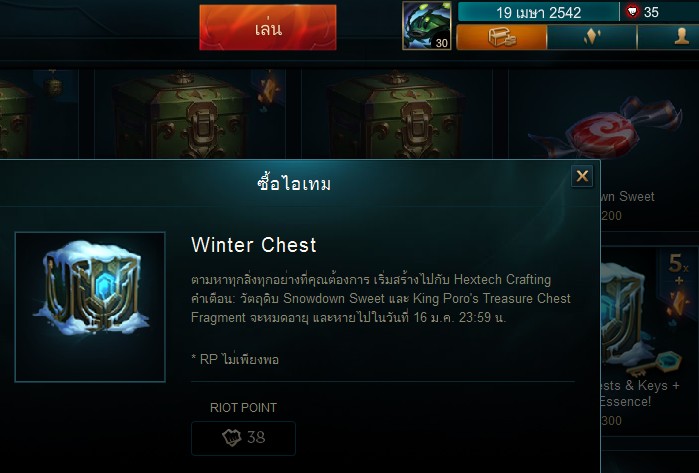The width and height of the screenshot is (699, 473).
Task: Click the Winter Chest item image
Action: 90,307
